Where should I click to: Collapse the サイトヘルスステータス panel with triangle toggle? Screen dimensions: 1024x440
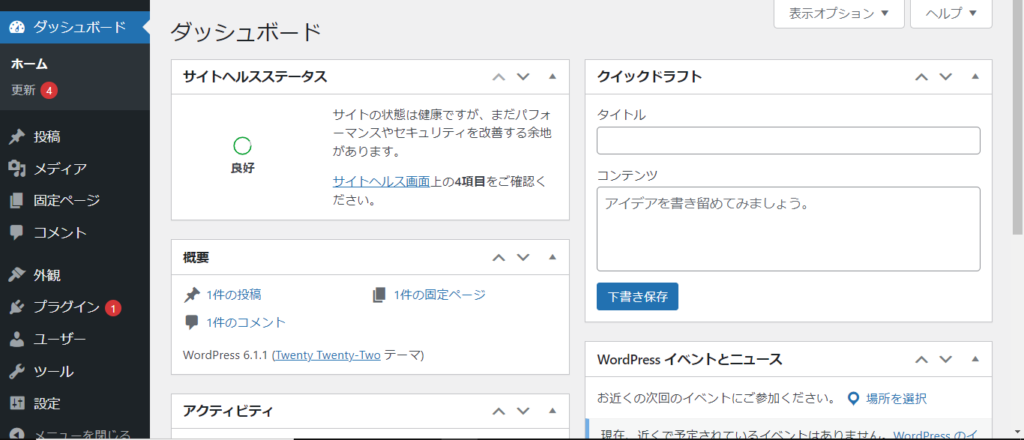pos(552,76)
